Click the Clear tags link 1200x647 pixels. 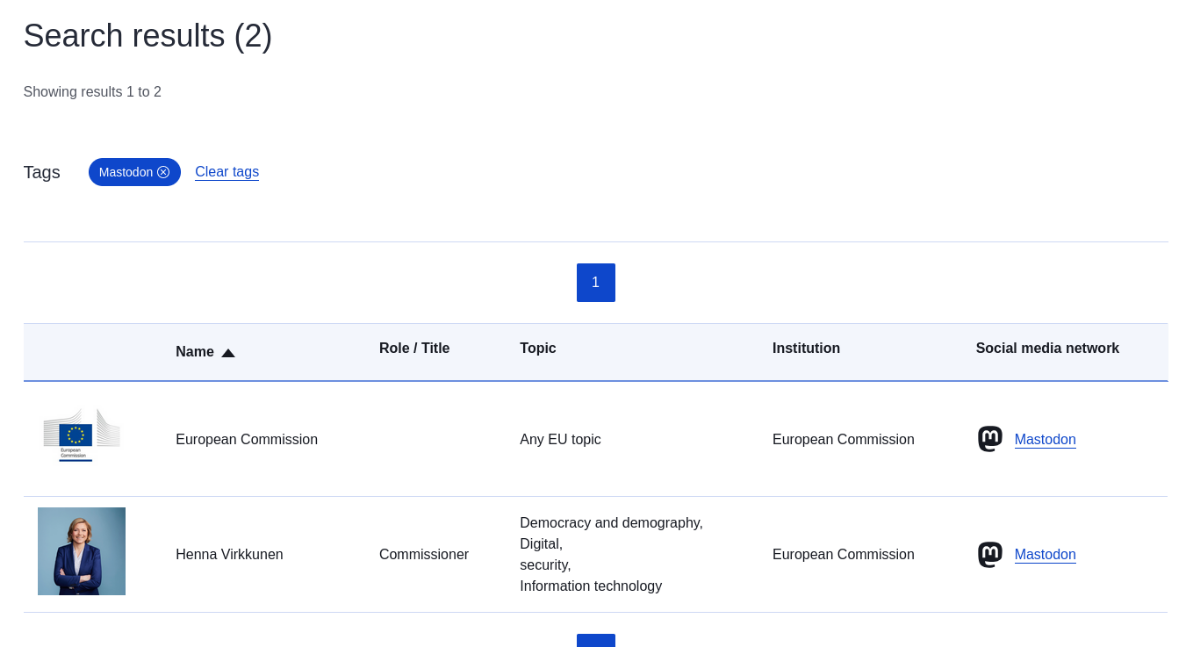click(x=227, y=172)
